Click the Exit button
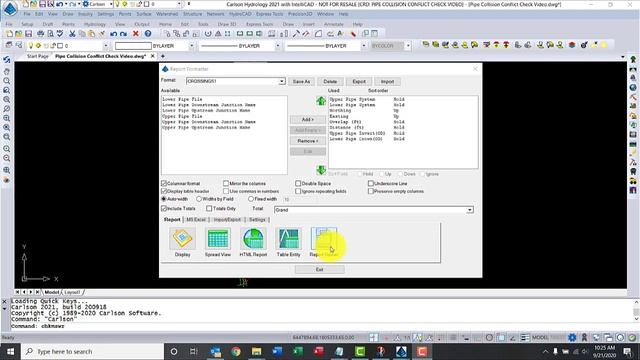 [x=319, y=269]
